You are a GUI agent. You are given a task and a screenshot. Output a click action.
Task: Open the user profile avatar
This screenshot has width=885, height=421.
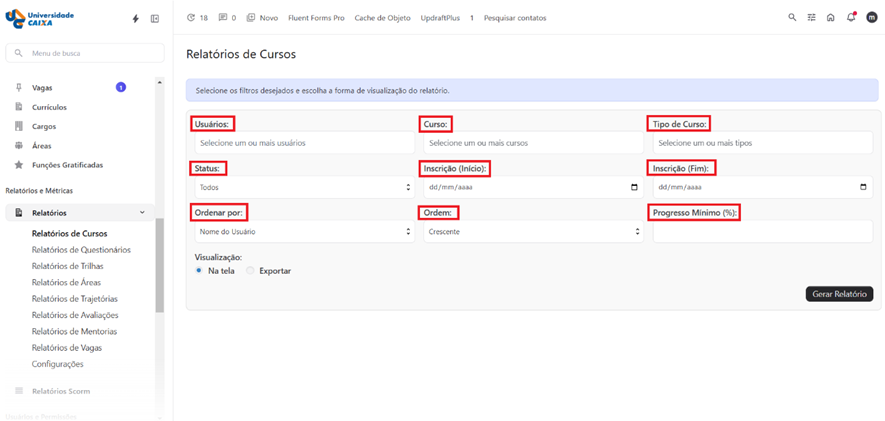pyautogui.click(x=871, y=18)
